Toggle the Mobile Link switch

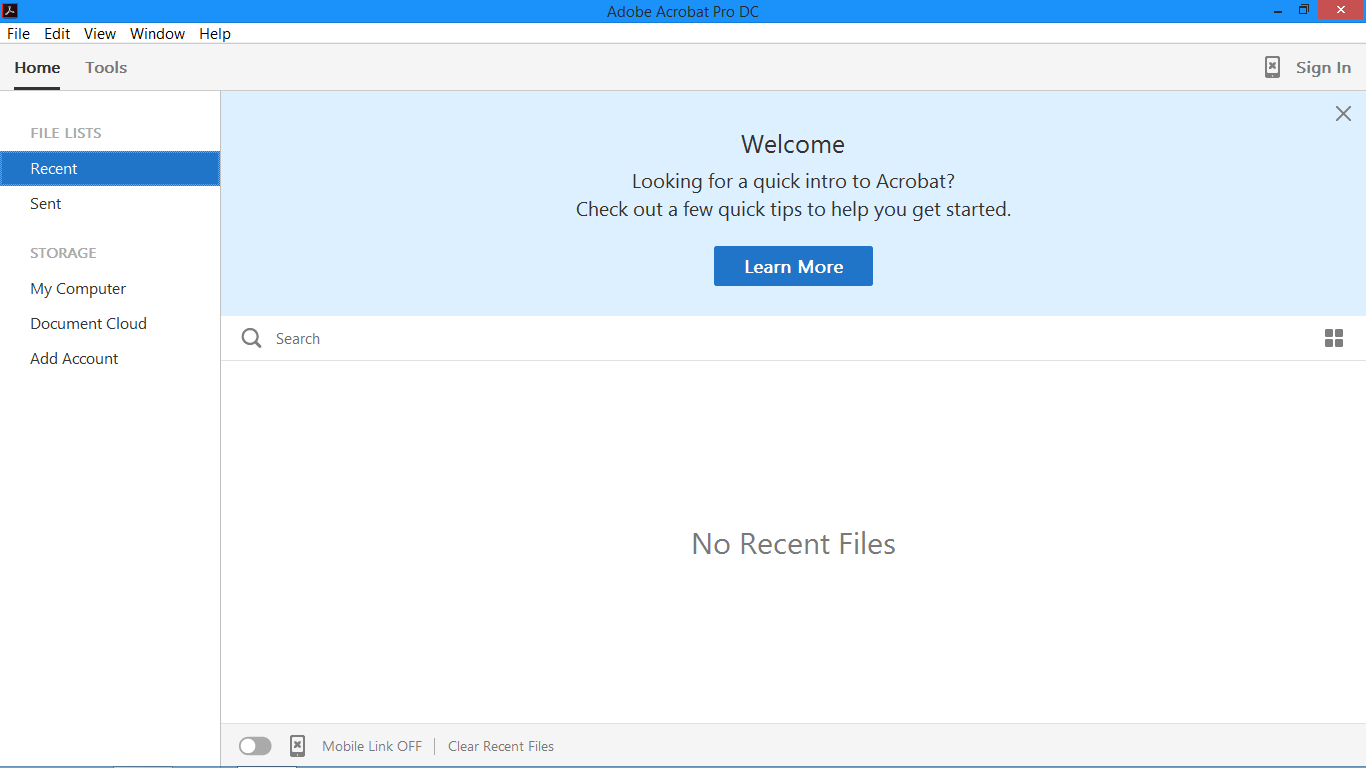[255, 746]
